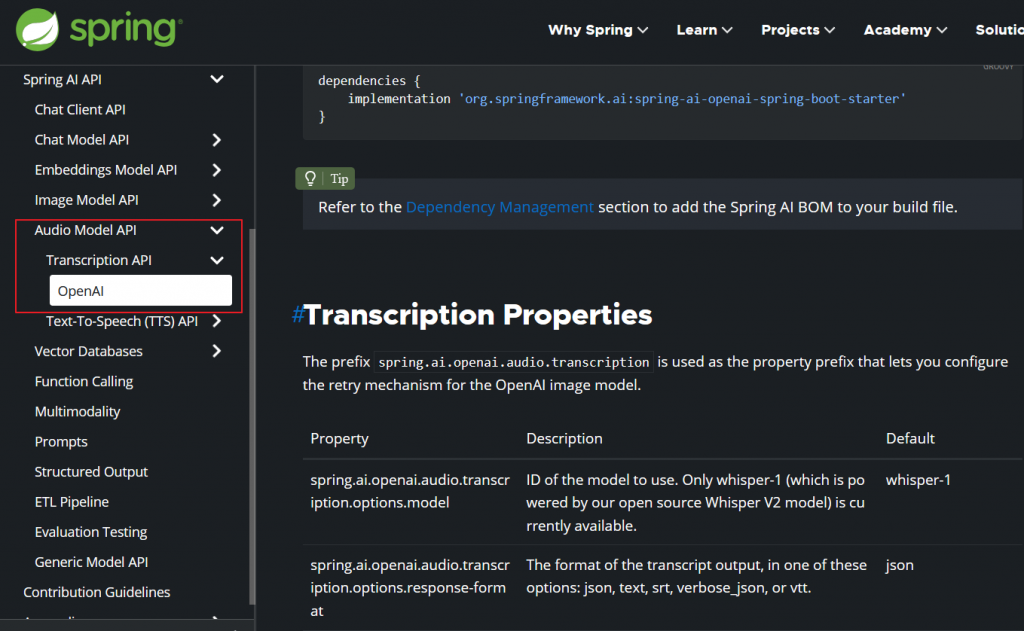Open the Dependency Management link
The width and height of the screenshot is (1024, 631).
[x=500, y=207]
